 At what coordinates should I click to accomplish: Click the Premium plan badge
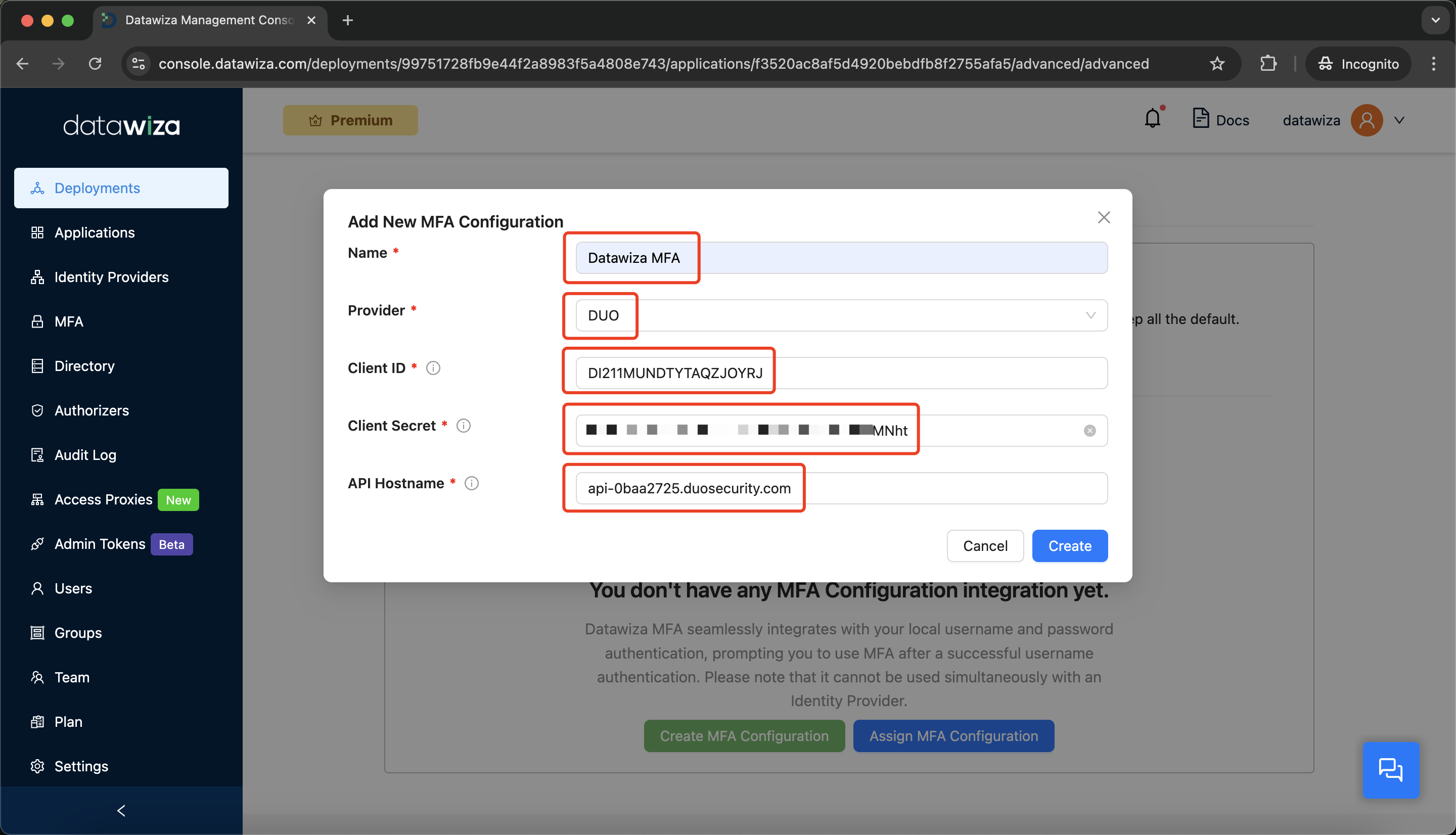[350, 120]
